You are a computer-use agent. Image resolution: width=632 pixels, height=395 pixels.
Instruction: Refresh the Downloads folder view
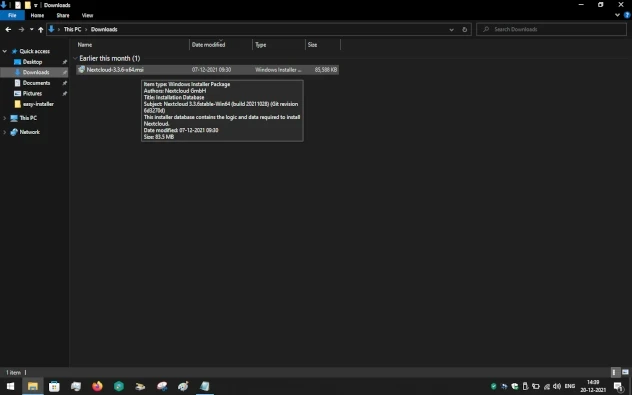coord(464,29)
